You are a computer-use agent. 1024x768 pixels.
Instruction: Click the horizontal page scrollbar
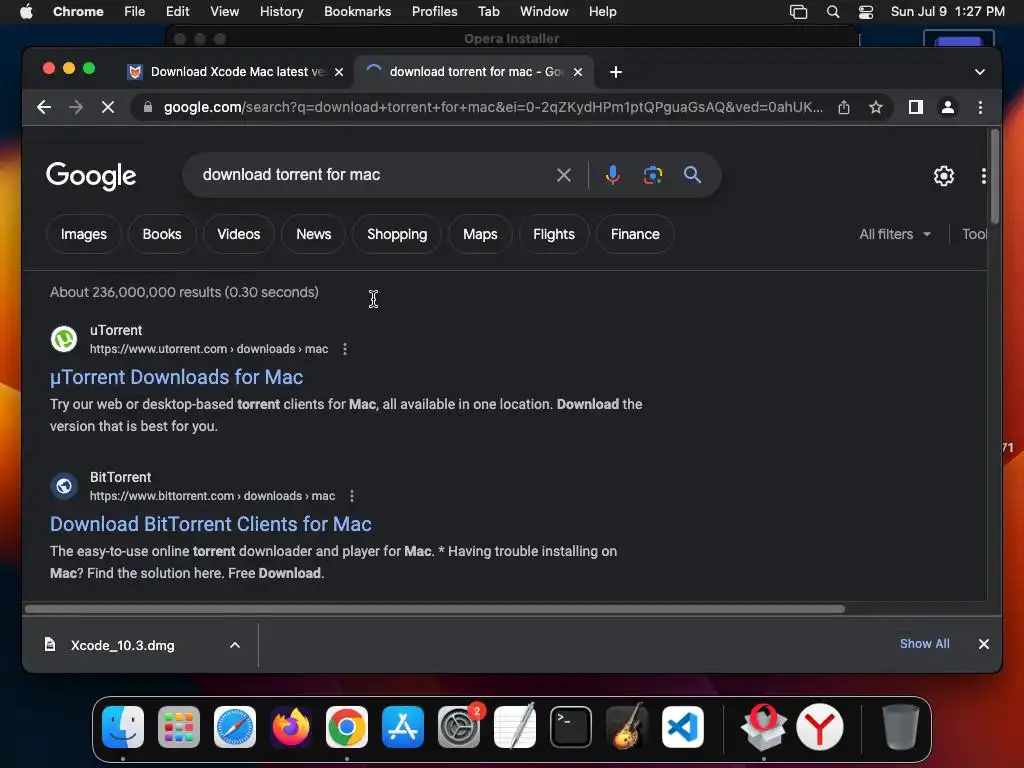click(x=434, y=609)
